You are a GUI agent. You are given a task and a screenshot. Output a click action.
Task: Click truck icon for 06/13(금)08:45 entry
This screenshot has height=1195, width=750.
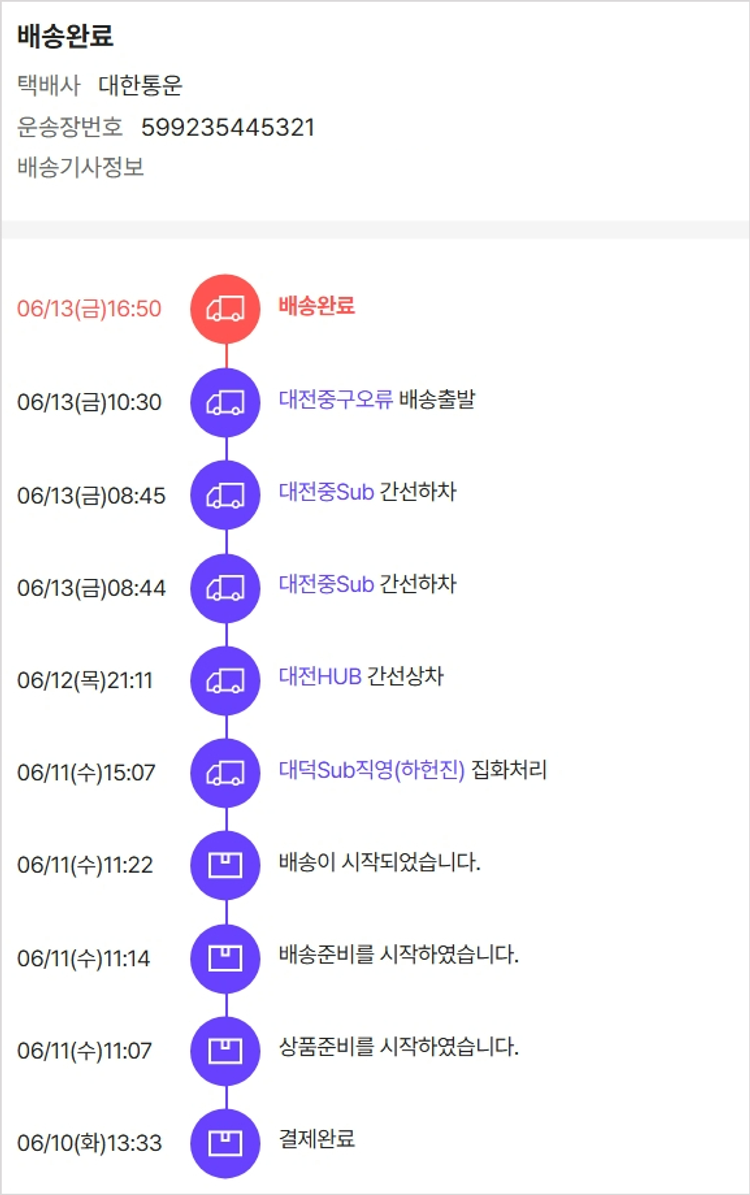pyautogui.click(x=225, y=495)
